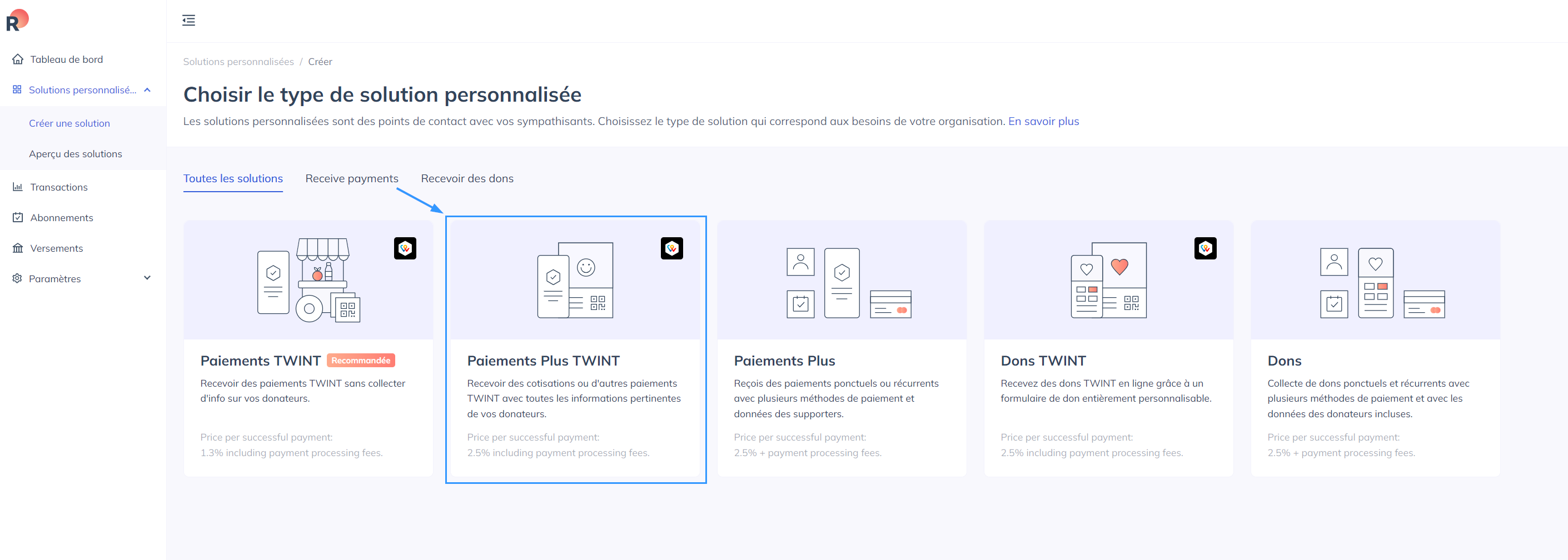Screen dimensions: 1568x560
Task: Select the Paiements Plus card title
Action: 784,361
